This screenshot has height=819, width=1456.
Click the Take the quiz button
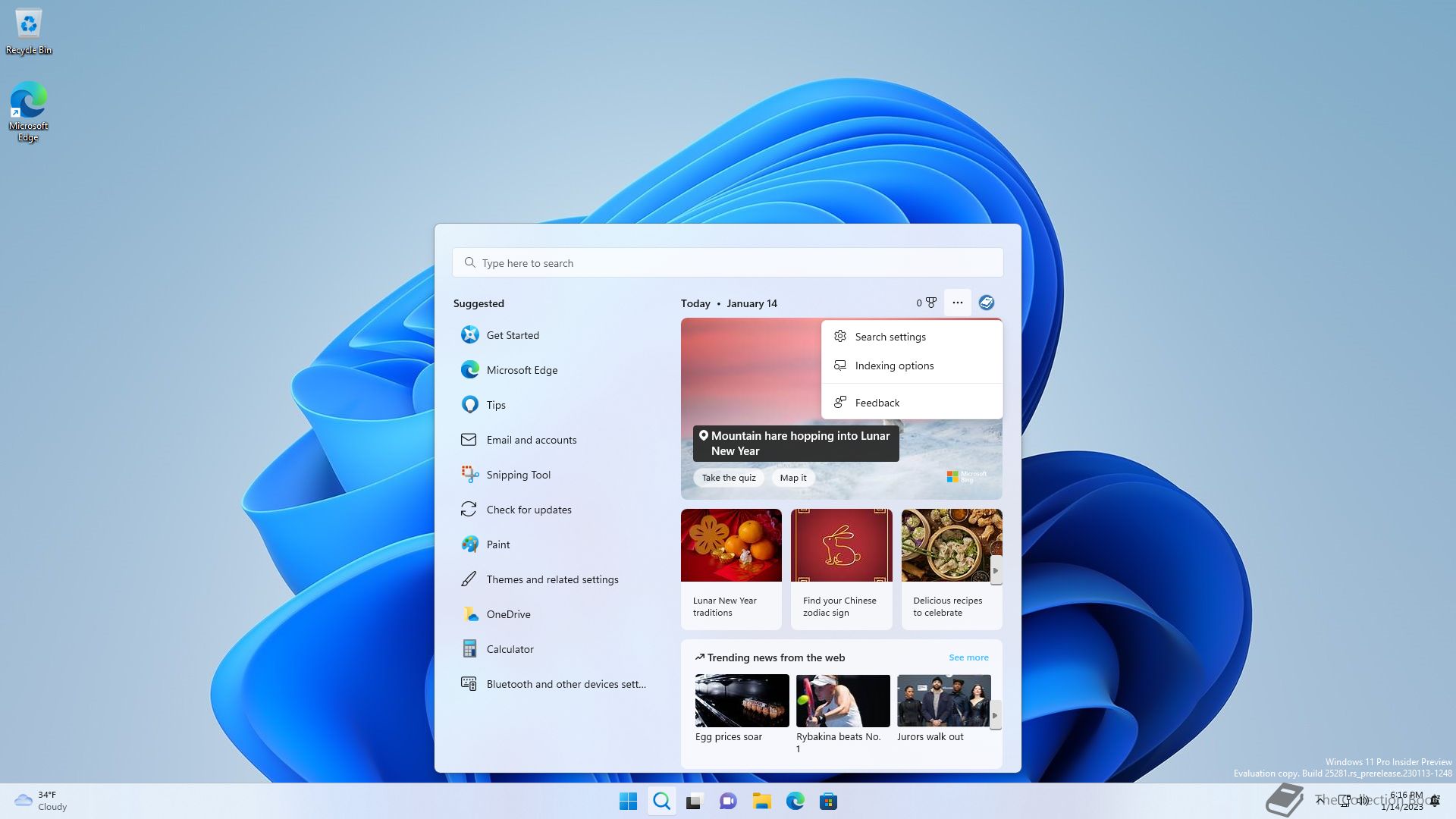click(x=729, y=478)
